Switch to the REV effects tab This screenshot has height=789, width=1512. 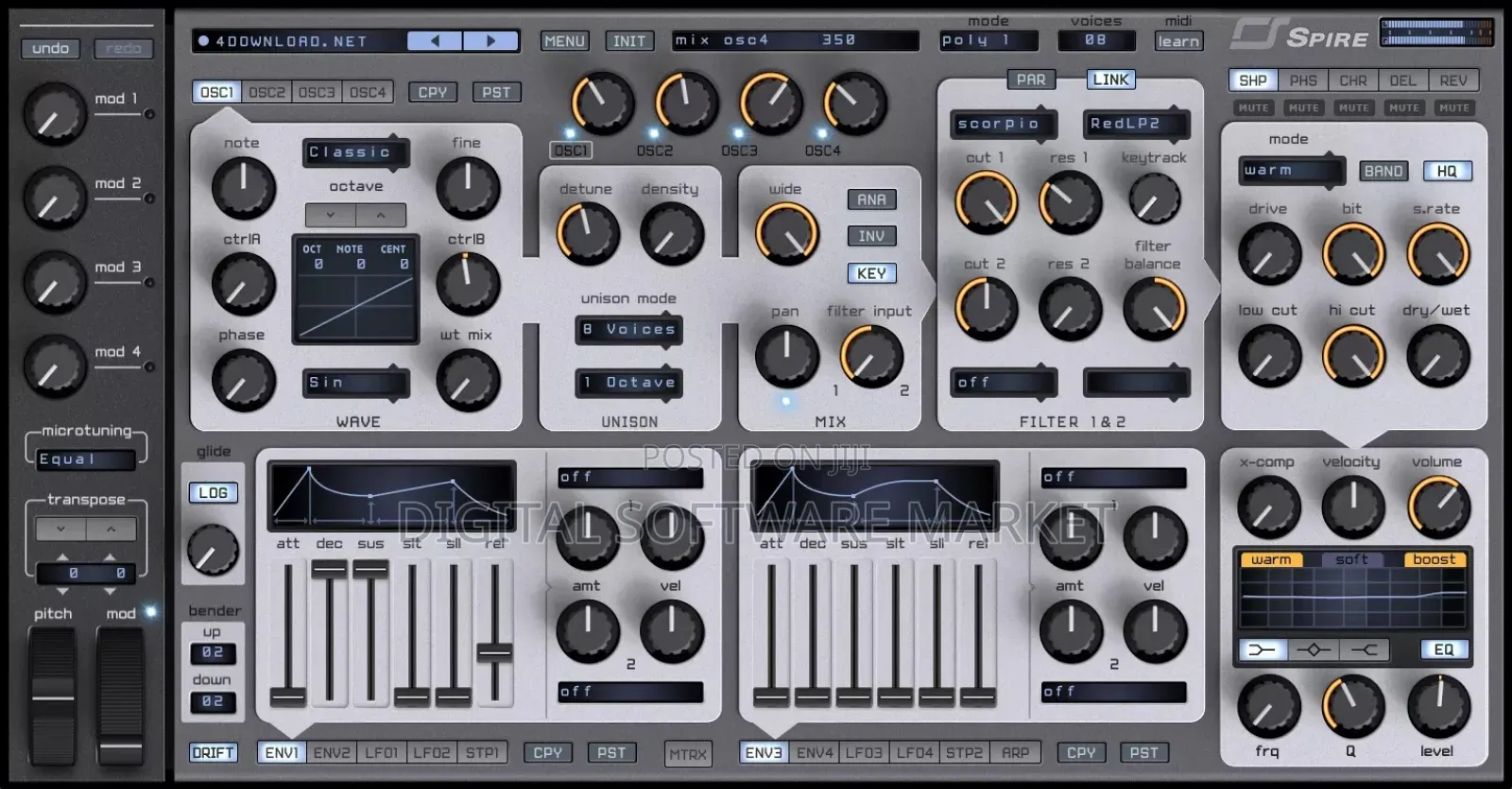click(x=1453, y=81)
